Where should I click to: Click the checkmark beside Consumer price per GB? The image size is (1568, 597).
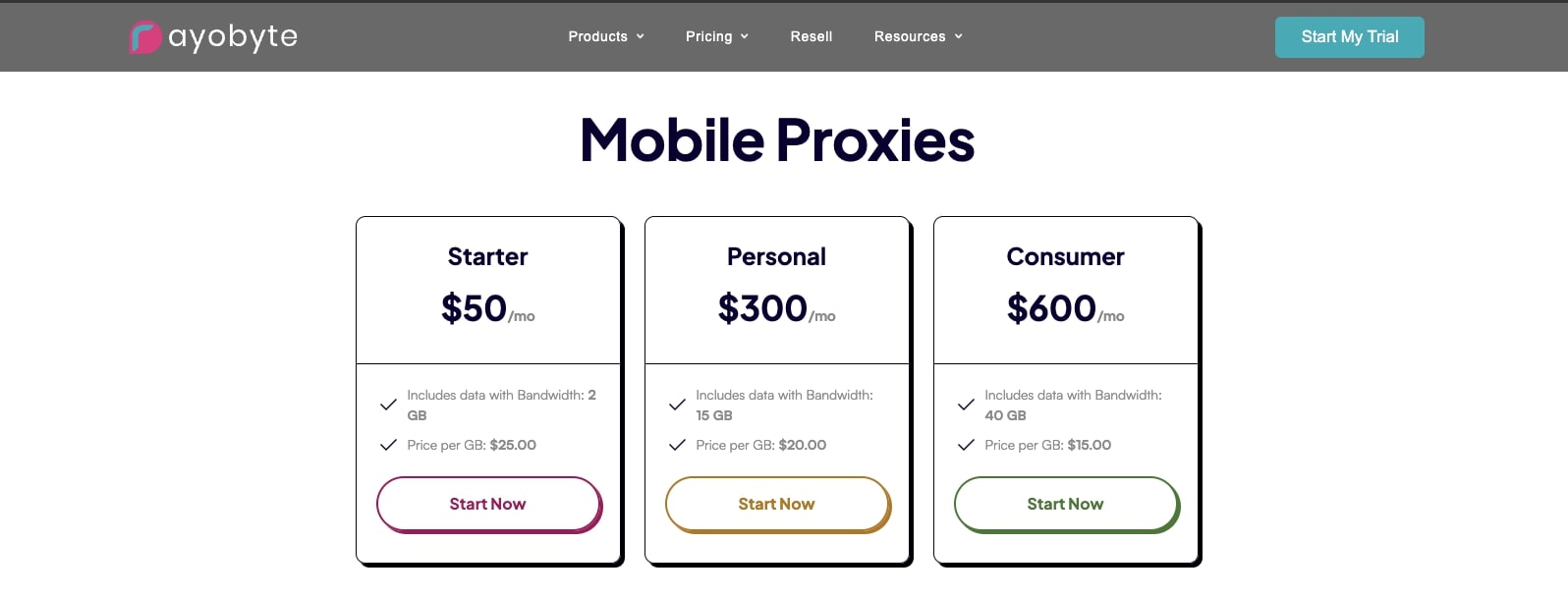(x=965, y=444)
